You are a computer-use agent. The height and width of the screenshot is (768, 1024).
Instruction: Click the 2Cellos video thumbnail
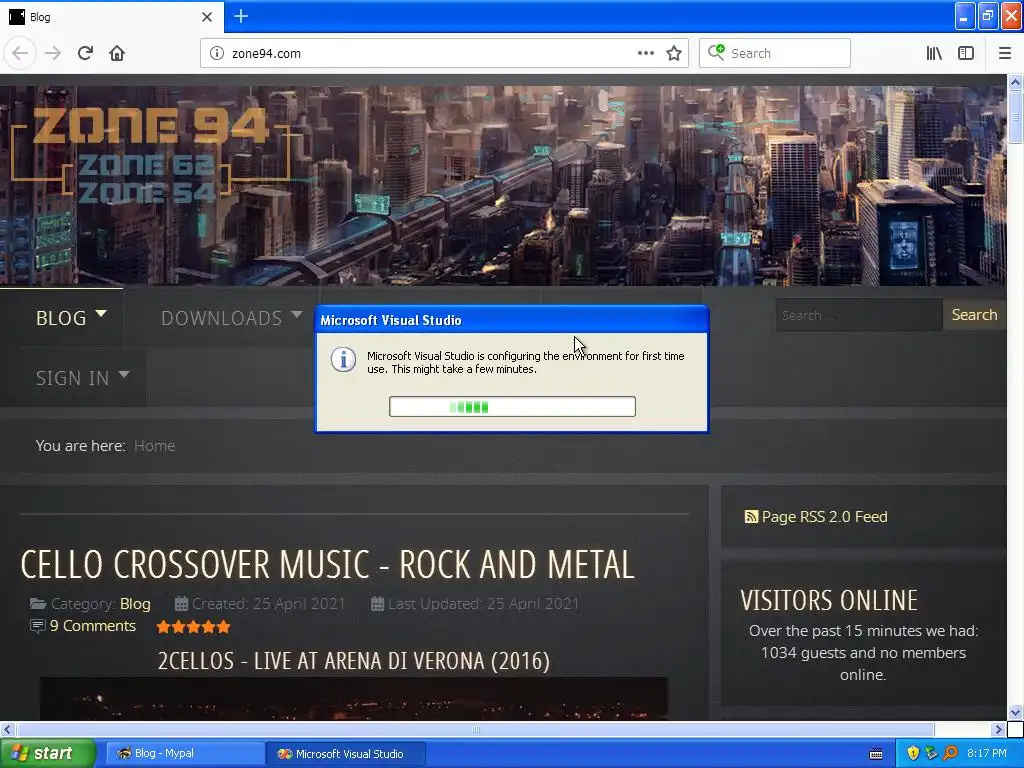pos(353,699)
